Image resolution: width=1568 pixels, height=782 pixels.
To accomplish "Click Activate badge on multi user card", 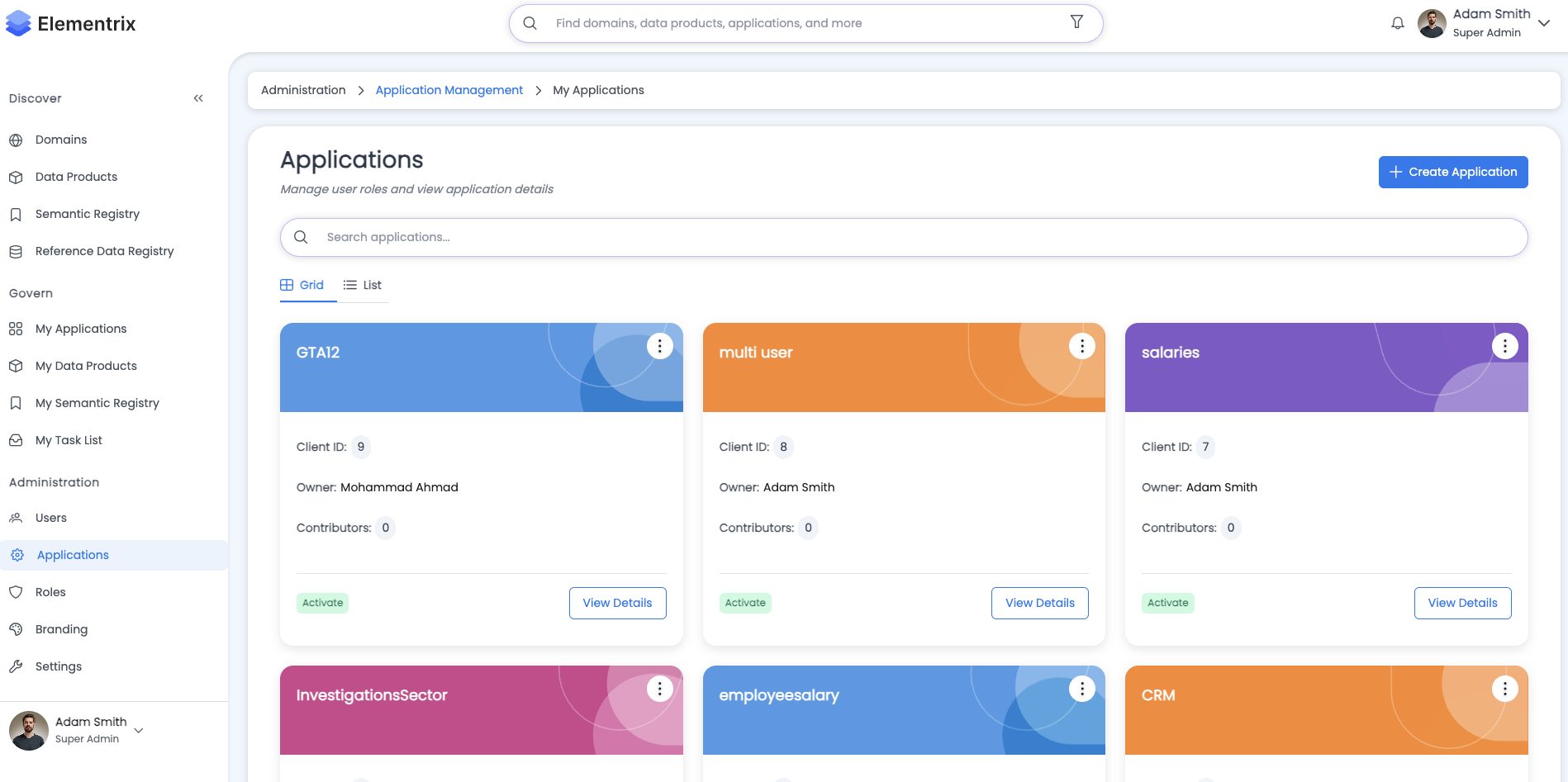I will (744, 603).
